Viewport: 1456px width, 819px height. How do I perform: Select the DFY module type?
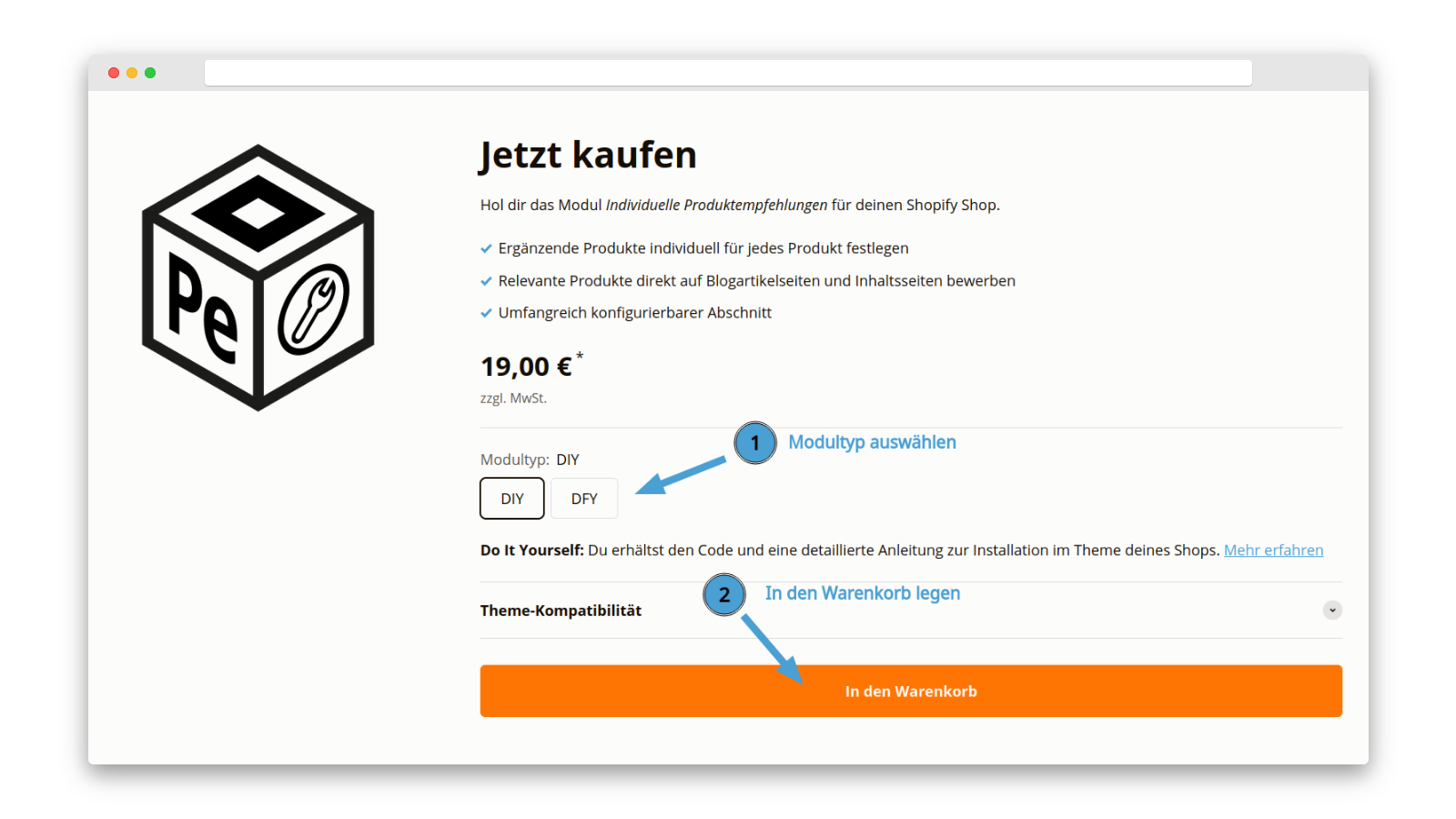pos(584,499)
